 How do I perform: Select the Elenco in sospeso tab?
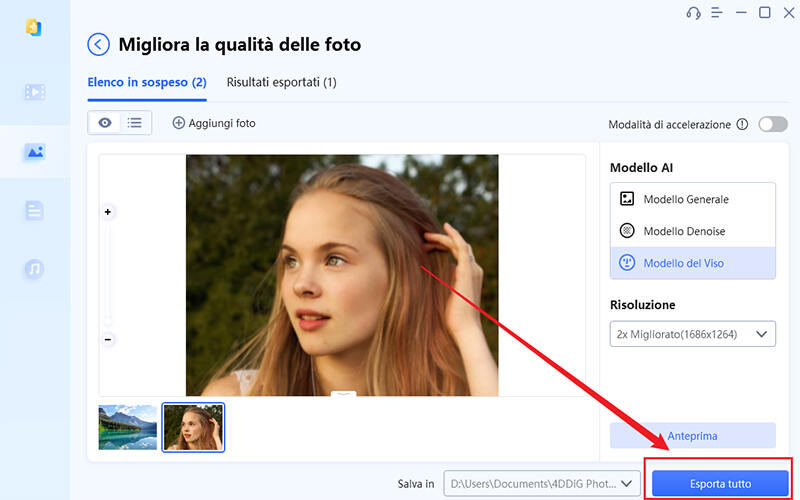[x=146, y=82]
